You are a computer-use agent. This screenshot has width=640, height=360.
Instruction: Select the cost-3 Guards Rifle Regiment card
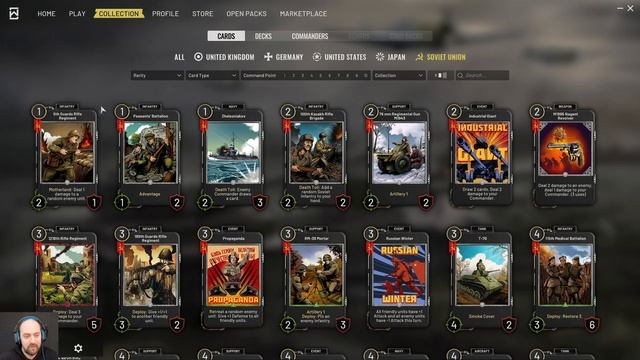click(x=149, y=280)
